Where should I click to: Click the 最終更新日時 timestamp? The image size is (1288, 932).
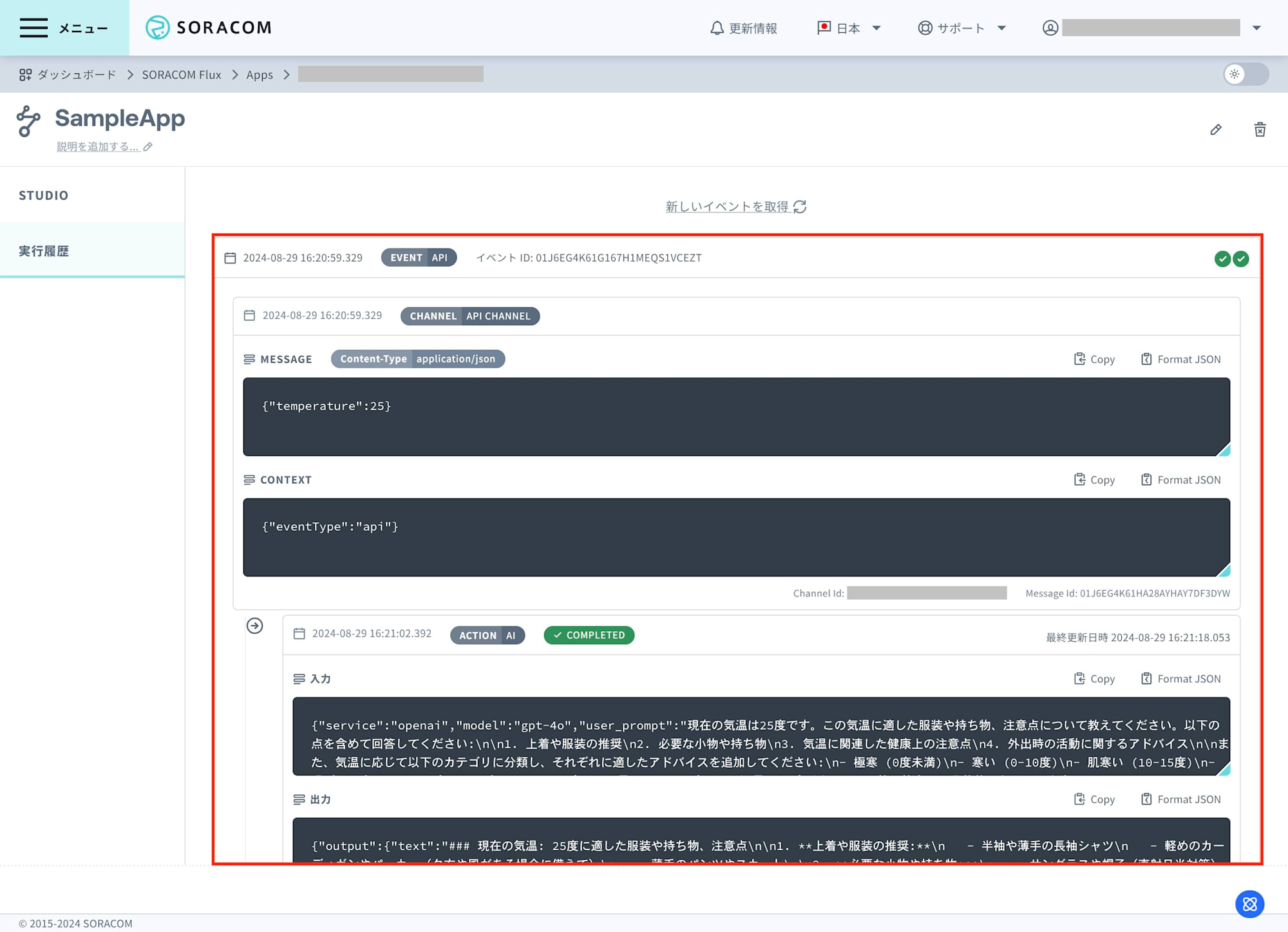(1138, 638)
